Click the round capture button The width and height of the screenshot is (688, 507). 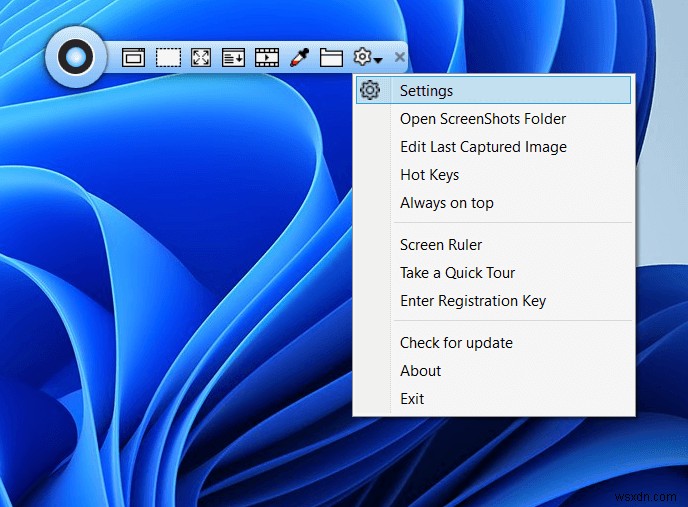coord(75,57)
